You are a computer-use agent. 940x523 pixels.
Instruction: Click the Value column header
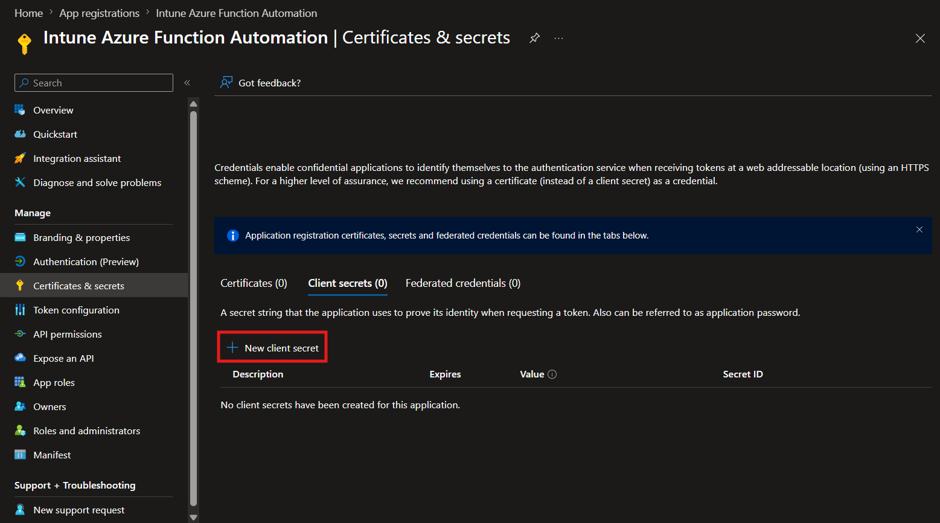[x=532, y=374]
